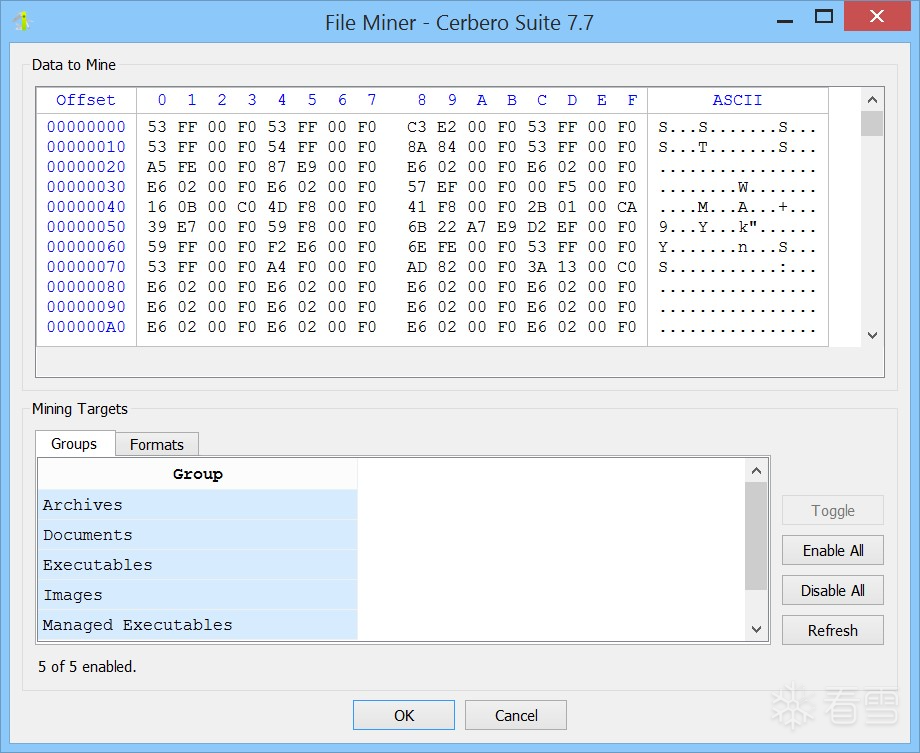Close the File Miner dialog
The height and width of the screenshot is (753, 920).
pyautogui.click(x=877, y=17)
